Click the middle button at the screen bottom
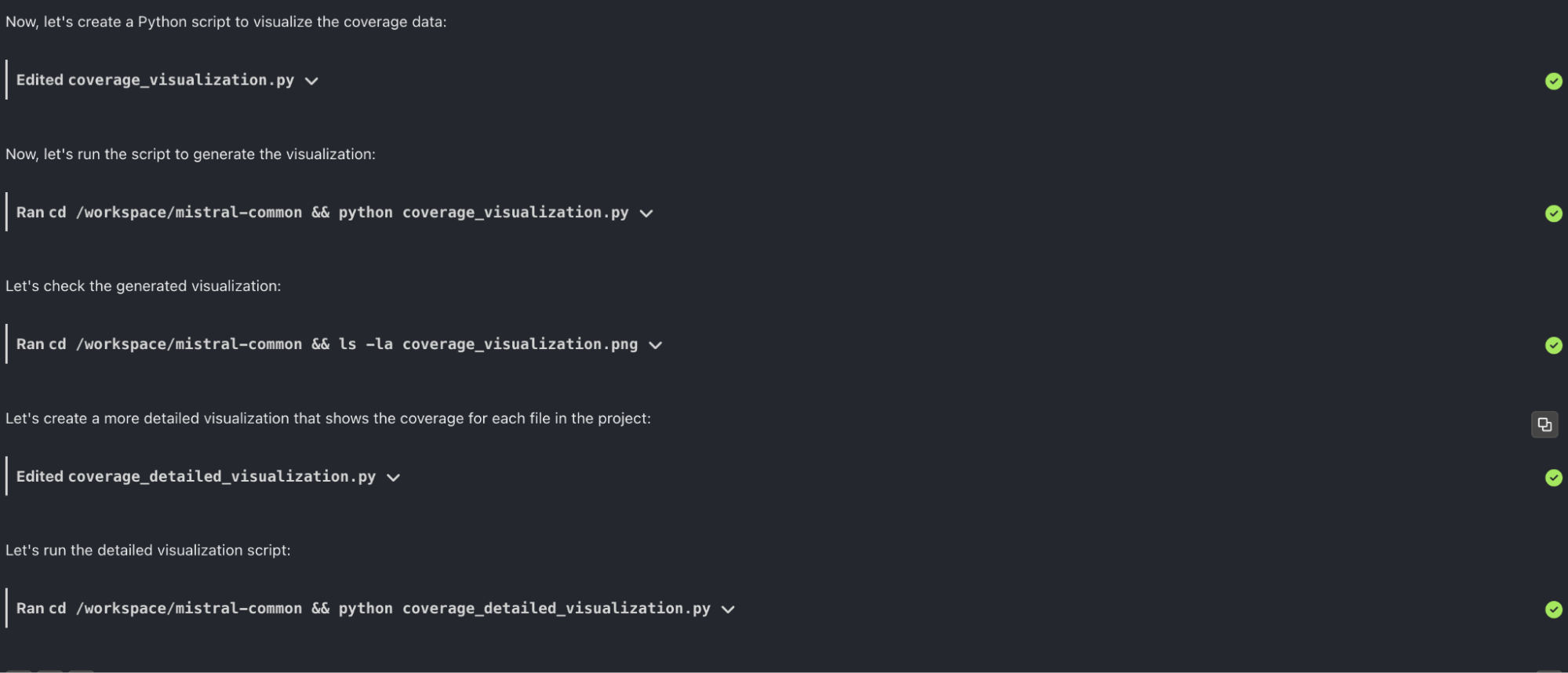The image size is (1568, 673). [50, 671]
